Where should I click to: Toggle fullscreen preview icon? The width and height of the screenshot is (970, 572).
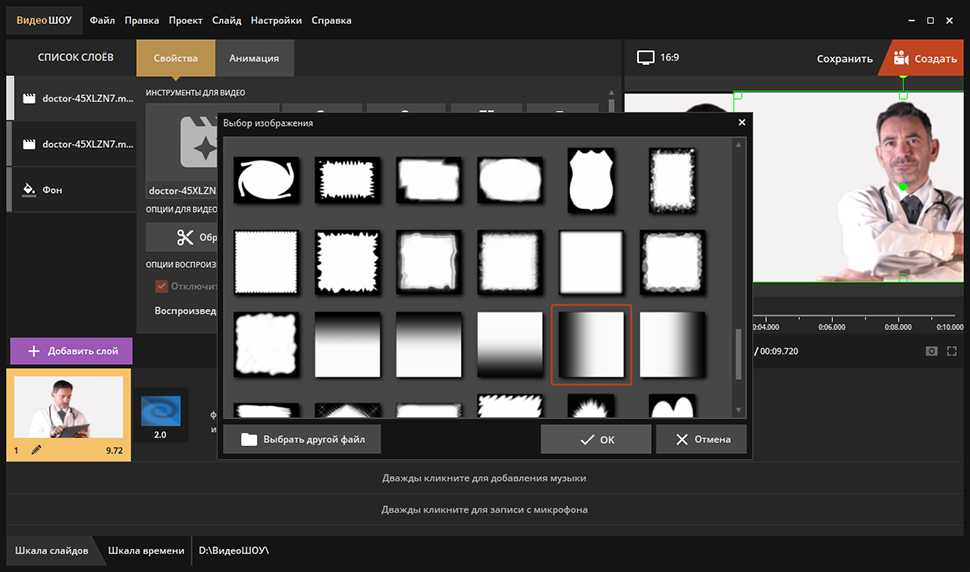952,351
